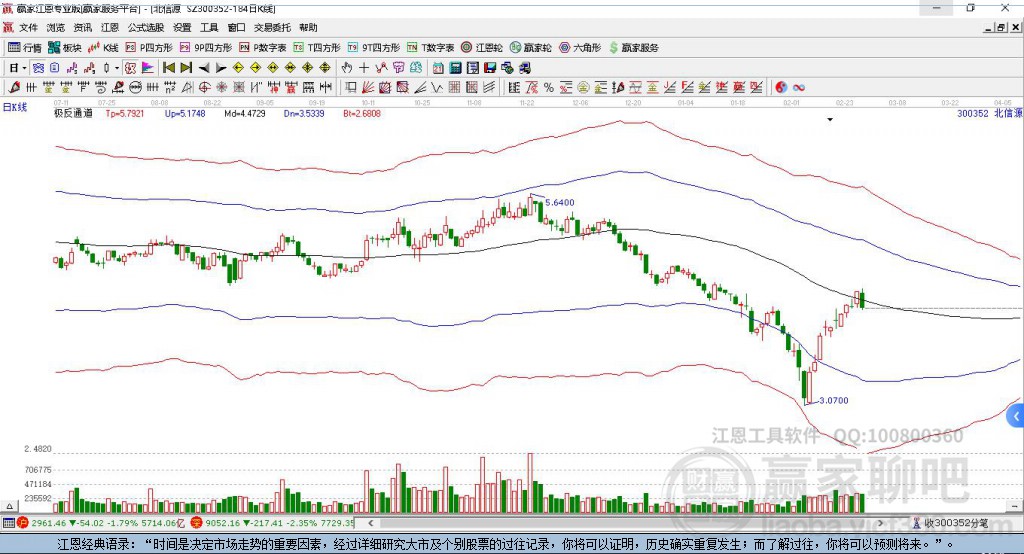This screenshot has height=554, width=1024.
Task: Open the 六角形 hexagon tool
Action: [580, 48]
